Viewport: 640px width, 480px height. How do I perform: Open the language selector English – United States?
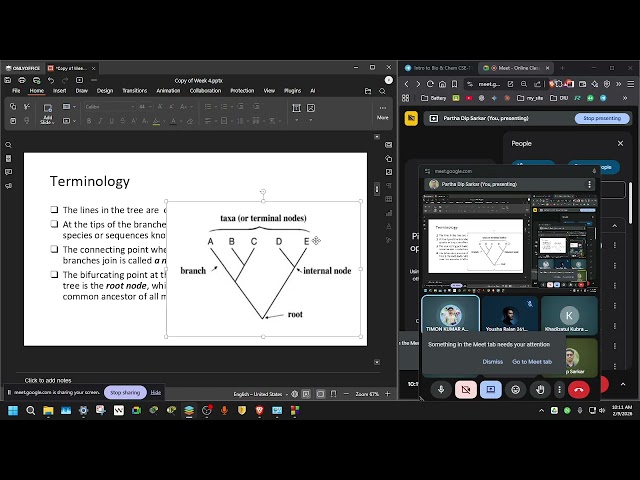(x=260, y=394)
